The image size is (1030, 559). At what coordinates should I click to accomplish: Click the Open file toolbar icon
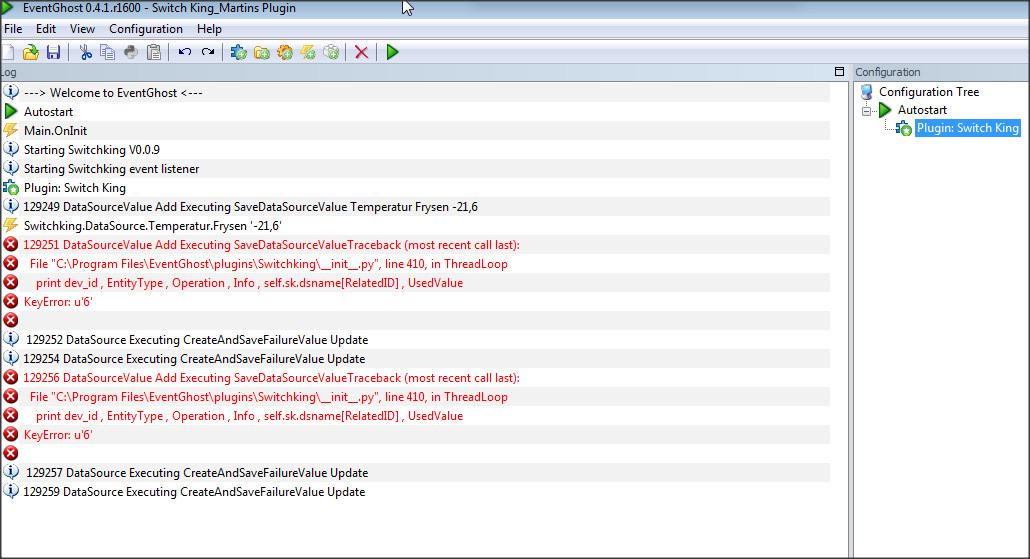[x=31, y=53]
